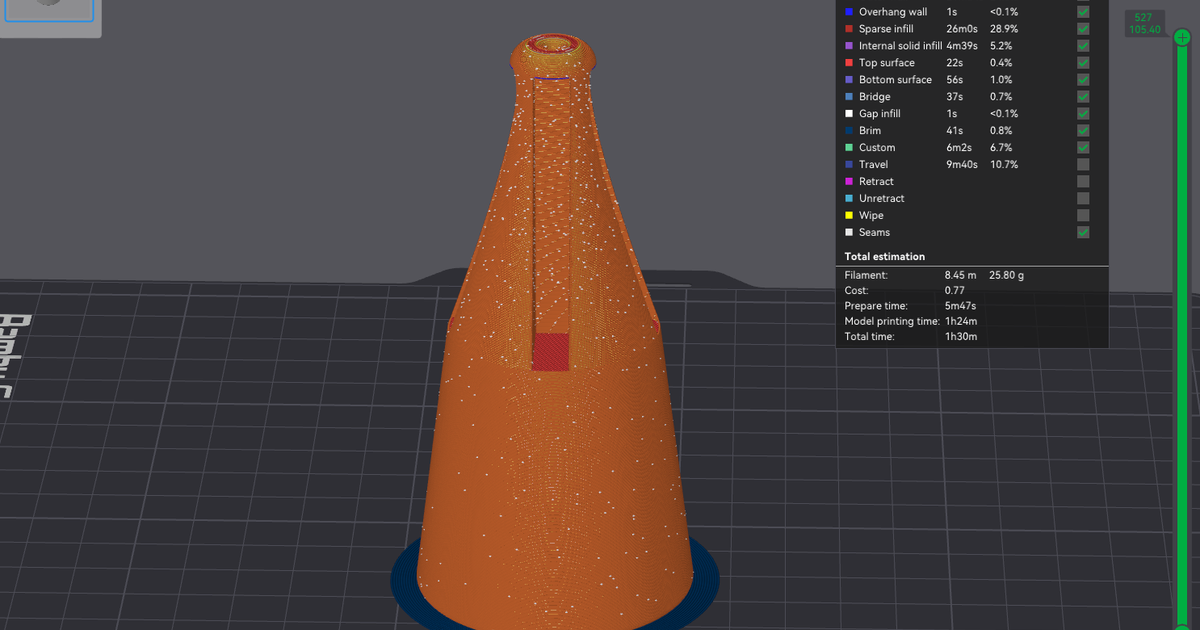This screenshot has height=630, width=1200.
Task: Show Wipe moves using its checkbox
Action: tap(1083, 215)
